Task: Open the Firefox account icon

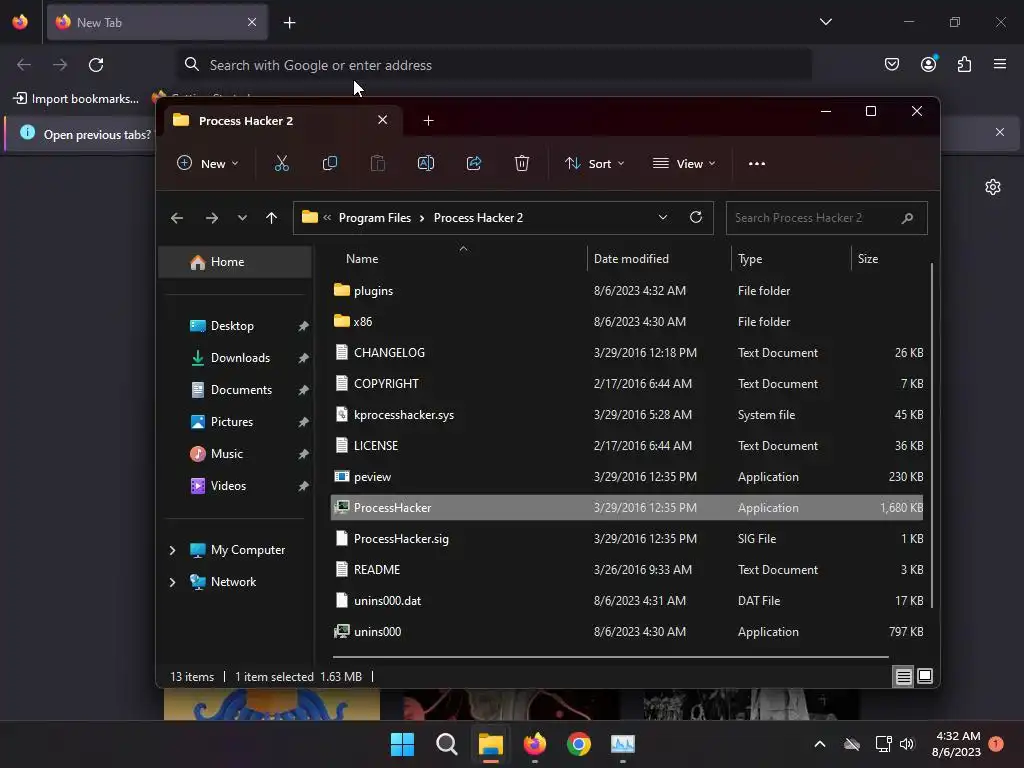Action: point(929,64)
